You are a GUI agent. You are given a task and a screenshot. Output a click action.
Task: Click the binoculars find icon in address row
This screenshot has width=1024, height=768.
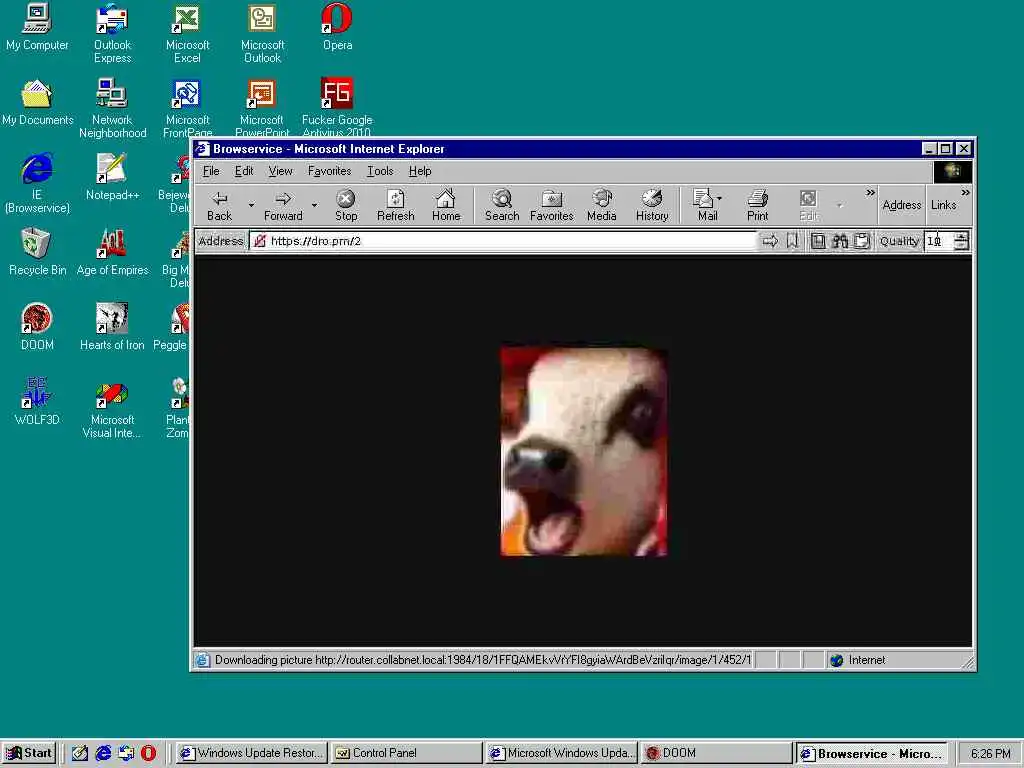point(840,241)
